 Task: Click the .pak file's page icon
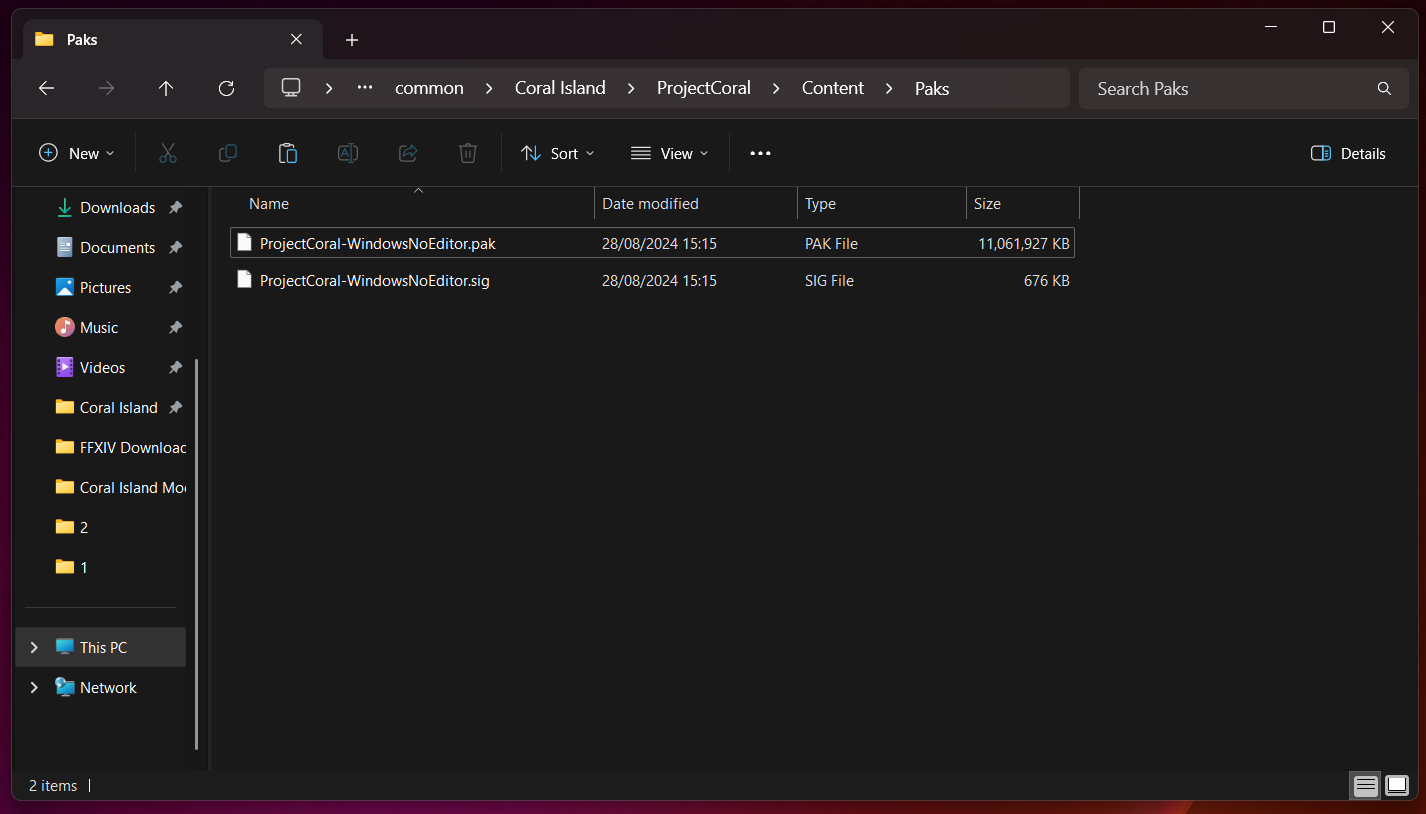(x=244, y=242)
